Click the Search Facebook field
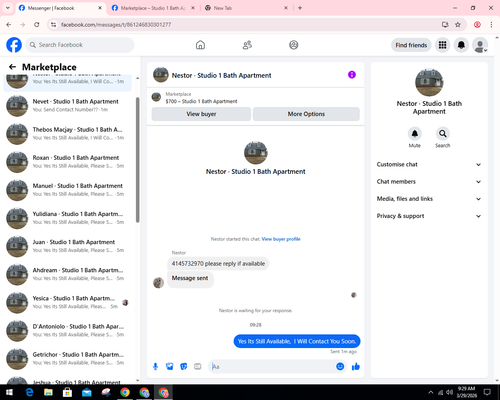The height and width of the screenshot is (400, 500). tap(80, 45)
